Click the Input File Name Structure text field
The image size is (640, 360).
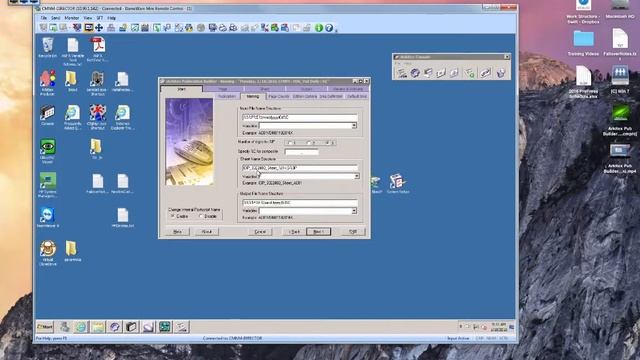pos(300,117)
